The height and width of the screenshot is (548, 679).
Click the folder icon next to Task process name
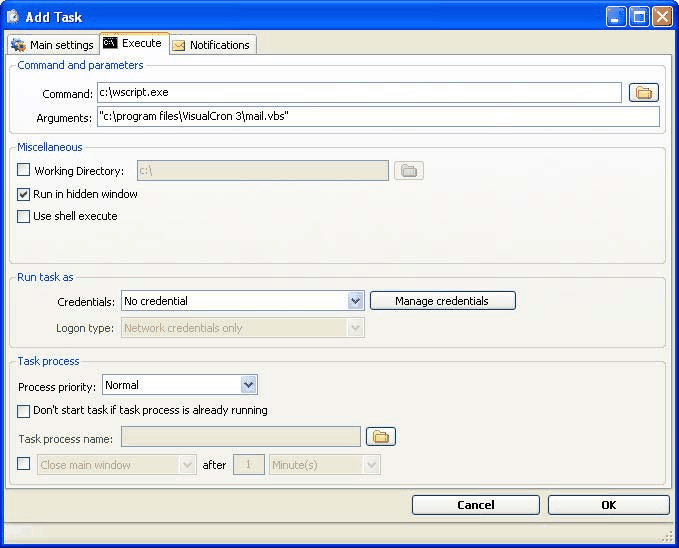381,437
